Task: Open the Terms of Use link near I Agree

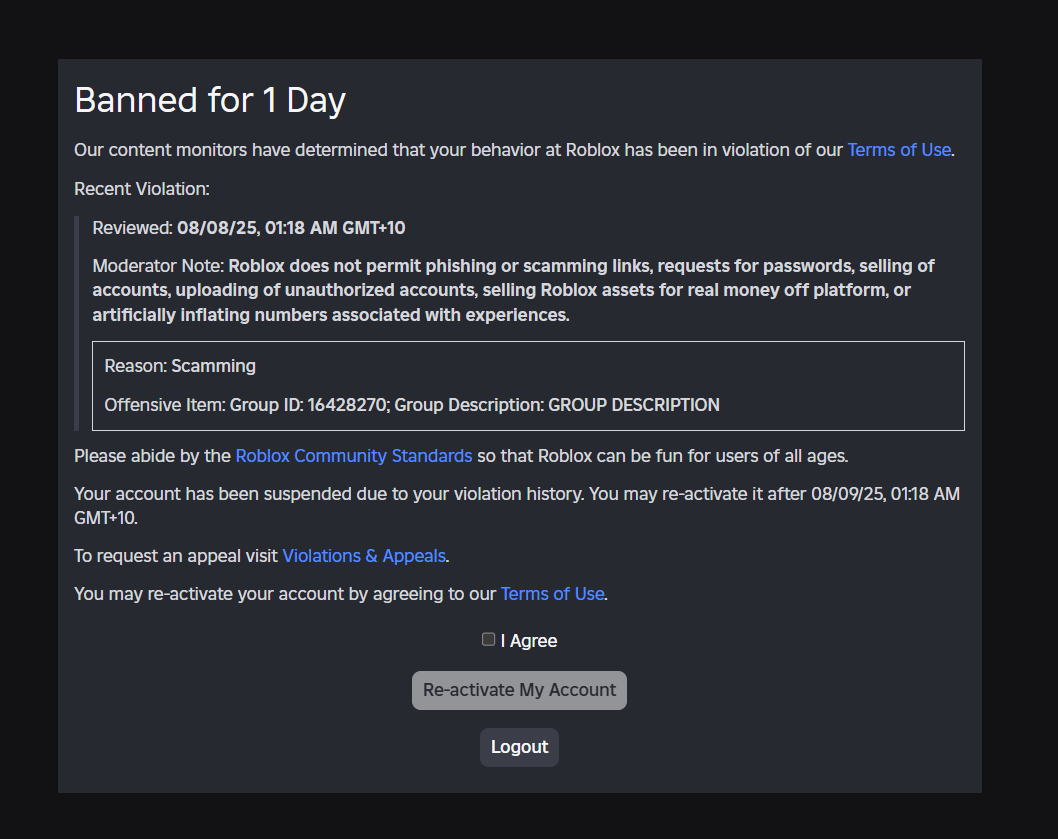Action: (x=552, y=593)
